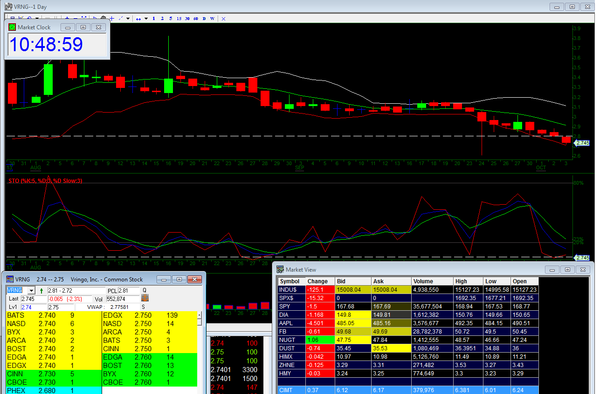Select the FB symbol in Market View
The height and width of the screenshot is (394, 600).
(292, 332)
